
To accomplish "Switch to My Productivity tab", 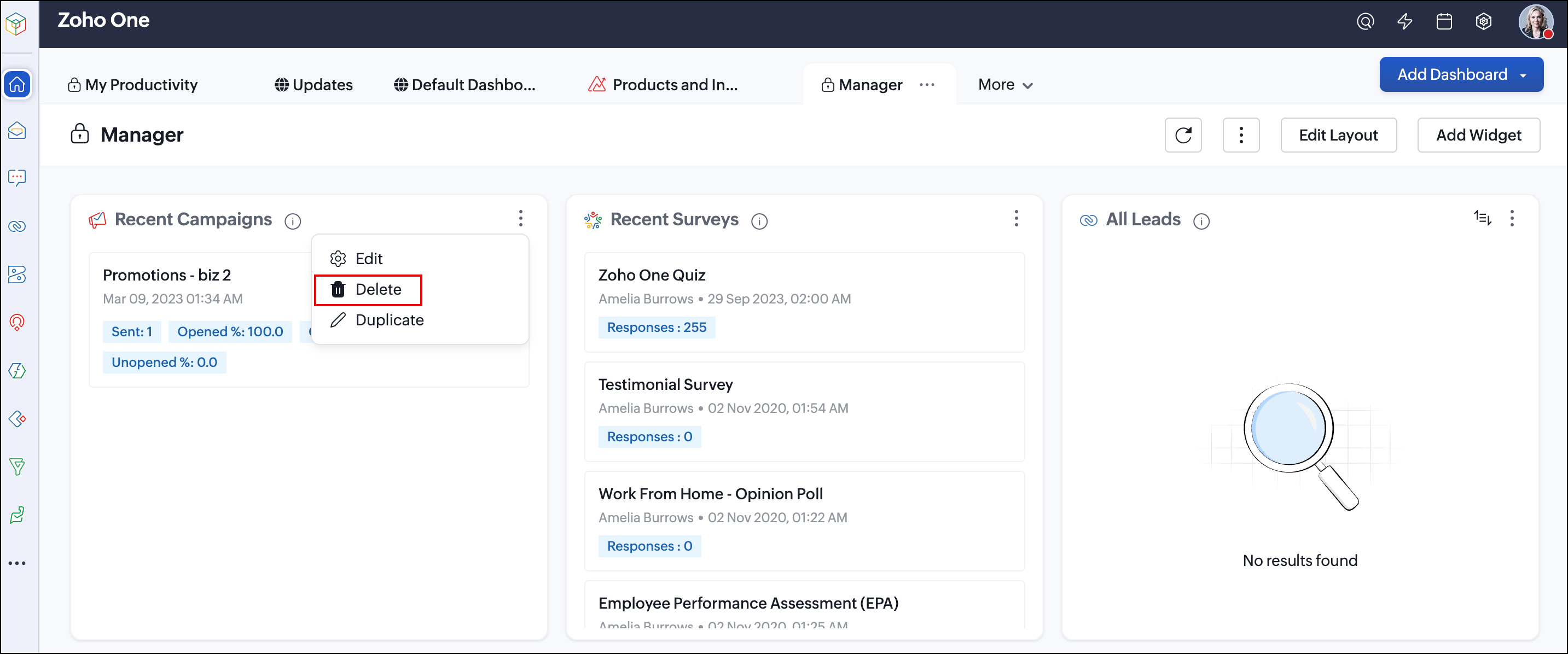I will pyautogui.click(x=133, y=85).
